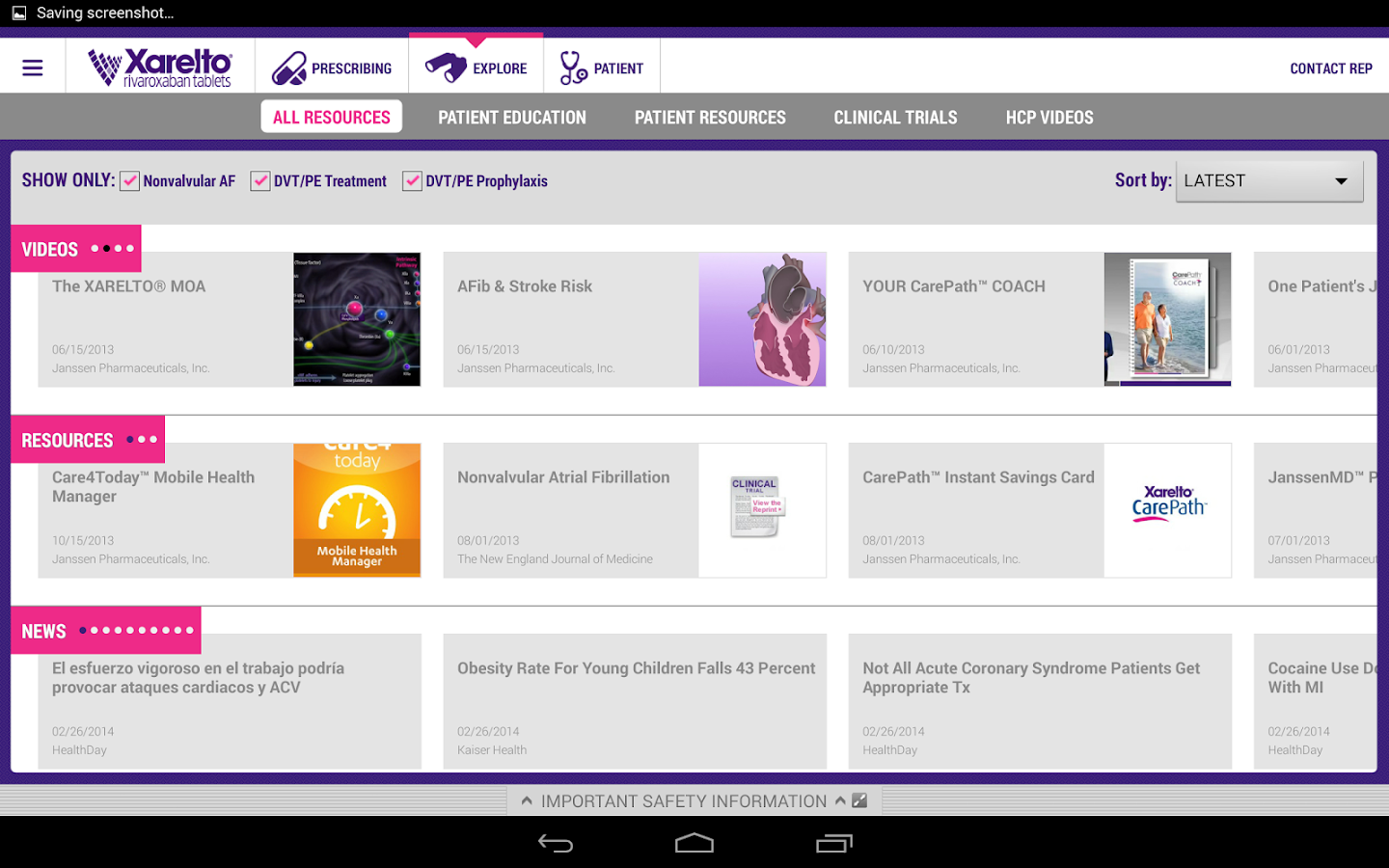Tap the Contact Rep button
The image size is (1389, 868).
1331,68
